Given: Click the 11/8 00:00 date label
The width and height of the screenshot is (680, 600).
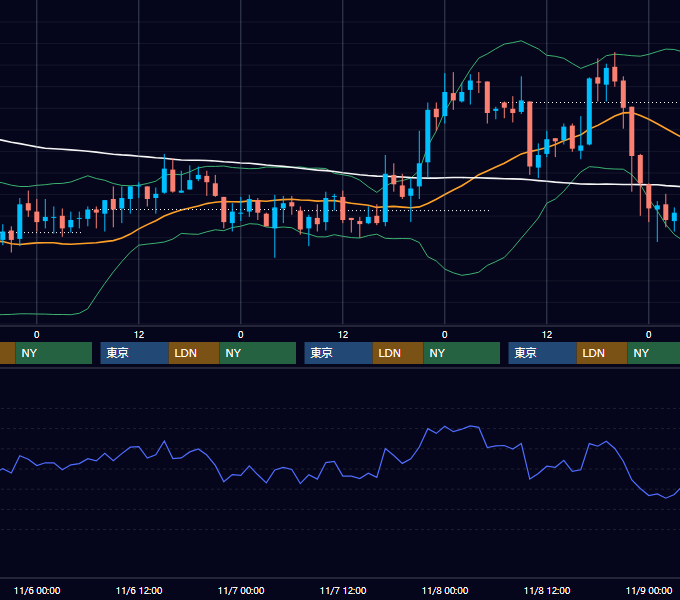Looking at the screenshot, I should tap(445, 590).
